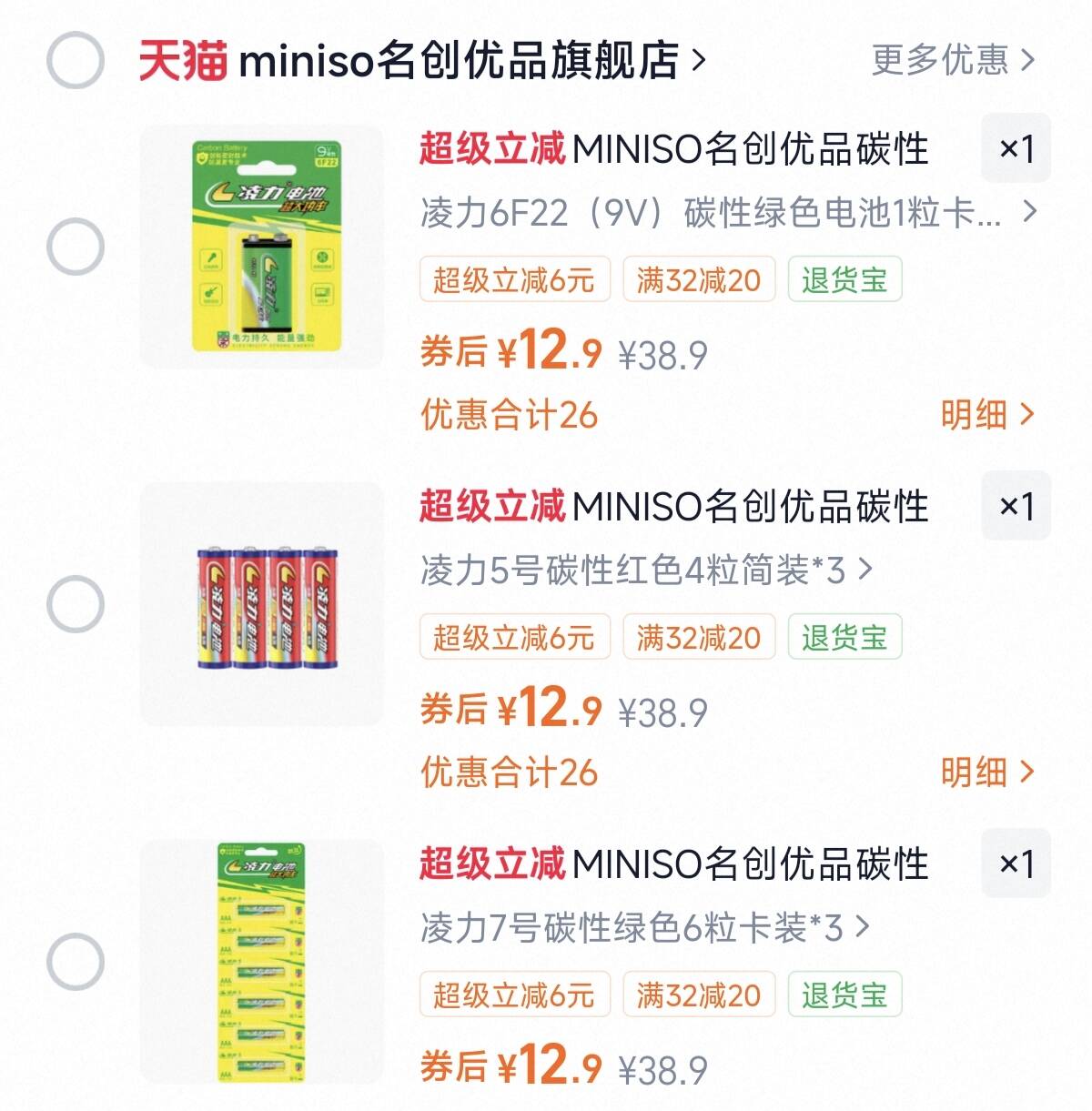Tap 满32减20 tag on 9V battery

pyautogui.click(x=698, y=279)
